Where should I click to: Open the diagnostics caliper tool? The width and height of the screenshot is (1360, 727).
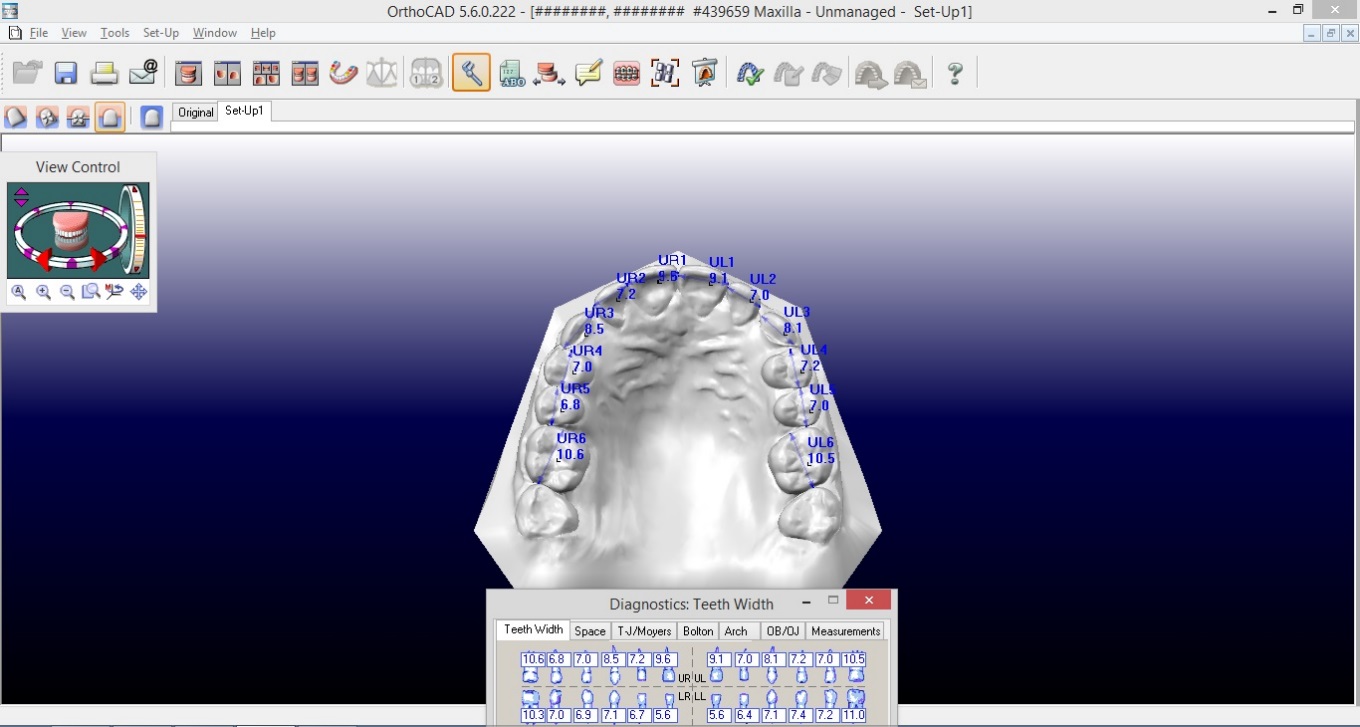(x=471, y=73)
